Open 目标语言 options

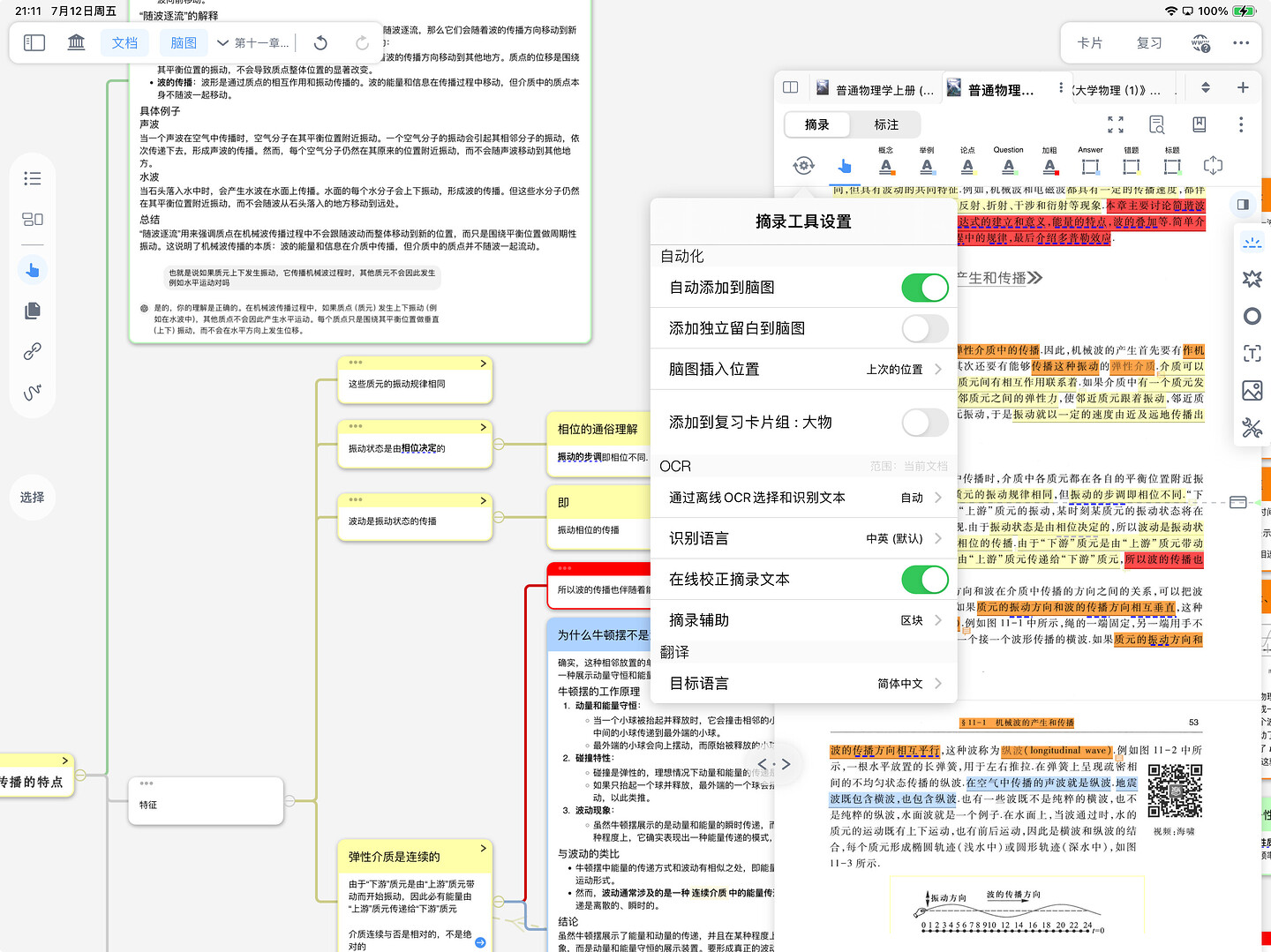804,683
